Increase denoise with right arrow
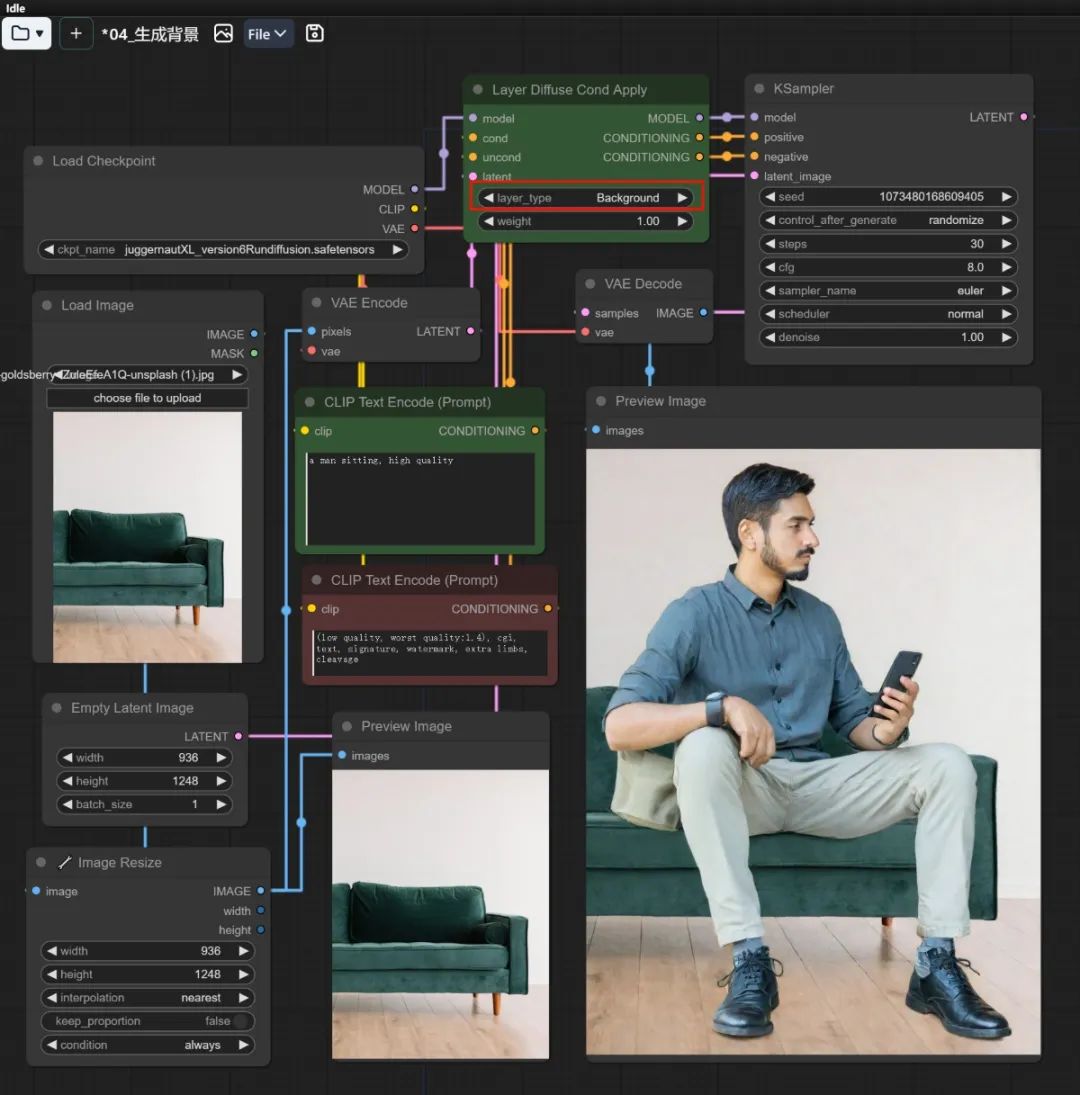Viewport: 1080px width, 1095px height. [x=1006, y=337]
